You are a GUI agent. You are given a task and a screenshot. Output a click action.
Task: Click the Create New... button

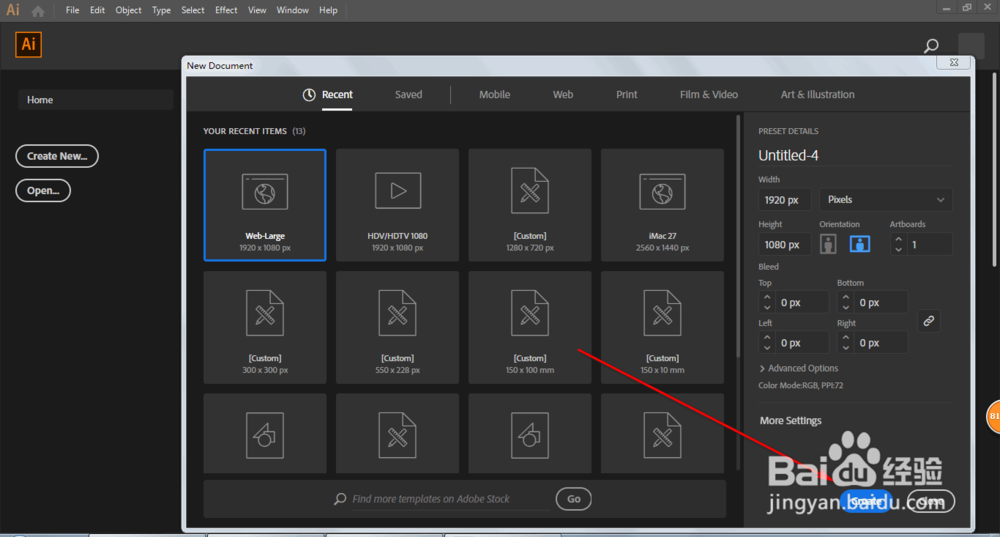point(57,156)
